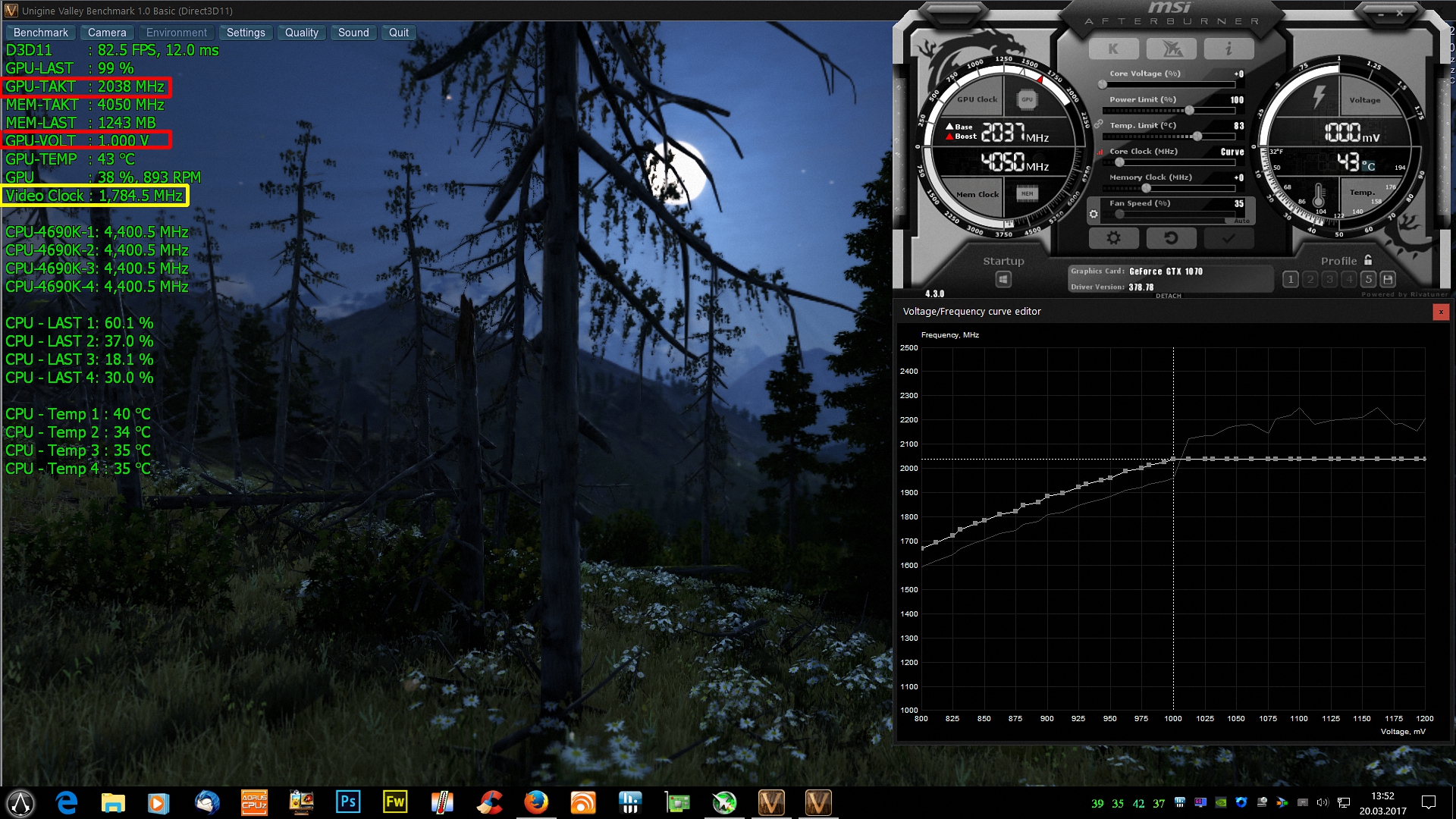
Task: Click the Power Limit slider handle
Action: 1189,111
